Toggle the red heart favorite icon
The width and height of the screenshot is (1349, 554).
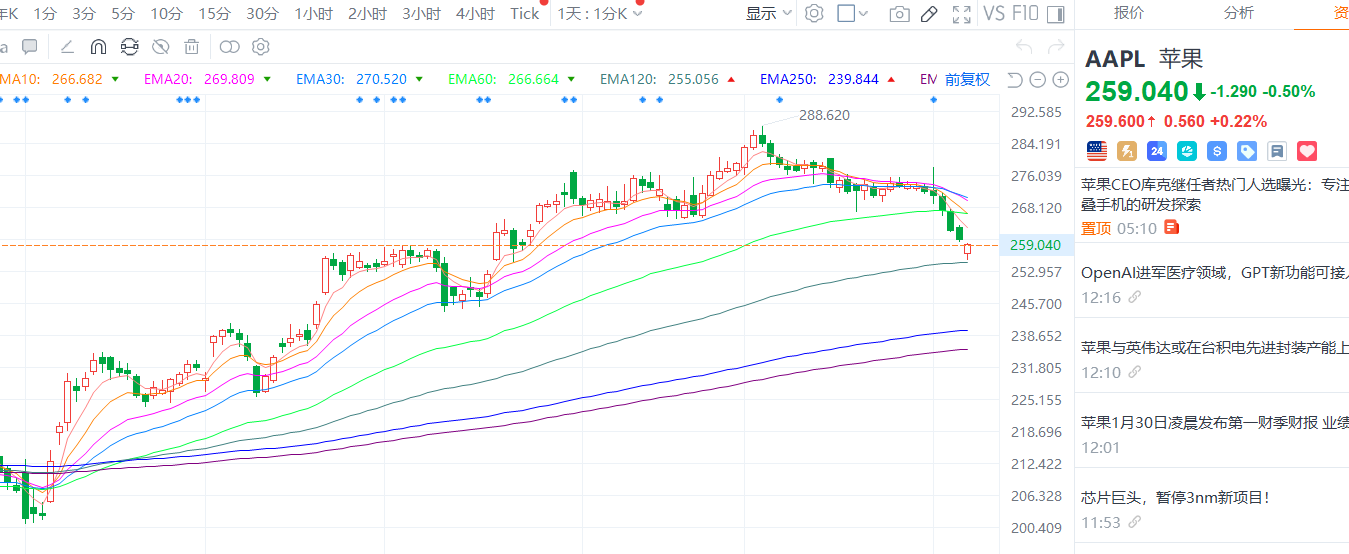click(x=1307, y=151)
